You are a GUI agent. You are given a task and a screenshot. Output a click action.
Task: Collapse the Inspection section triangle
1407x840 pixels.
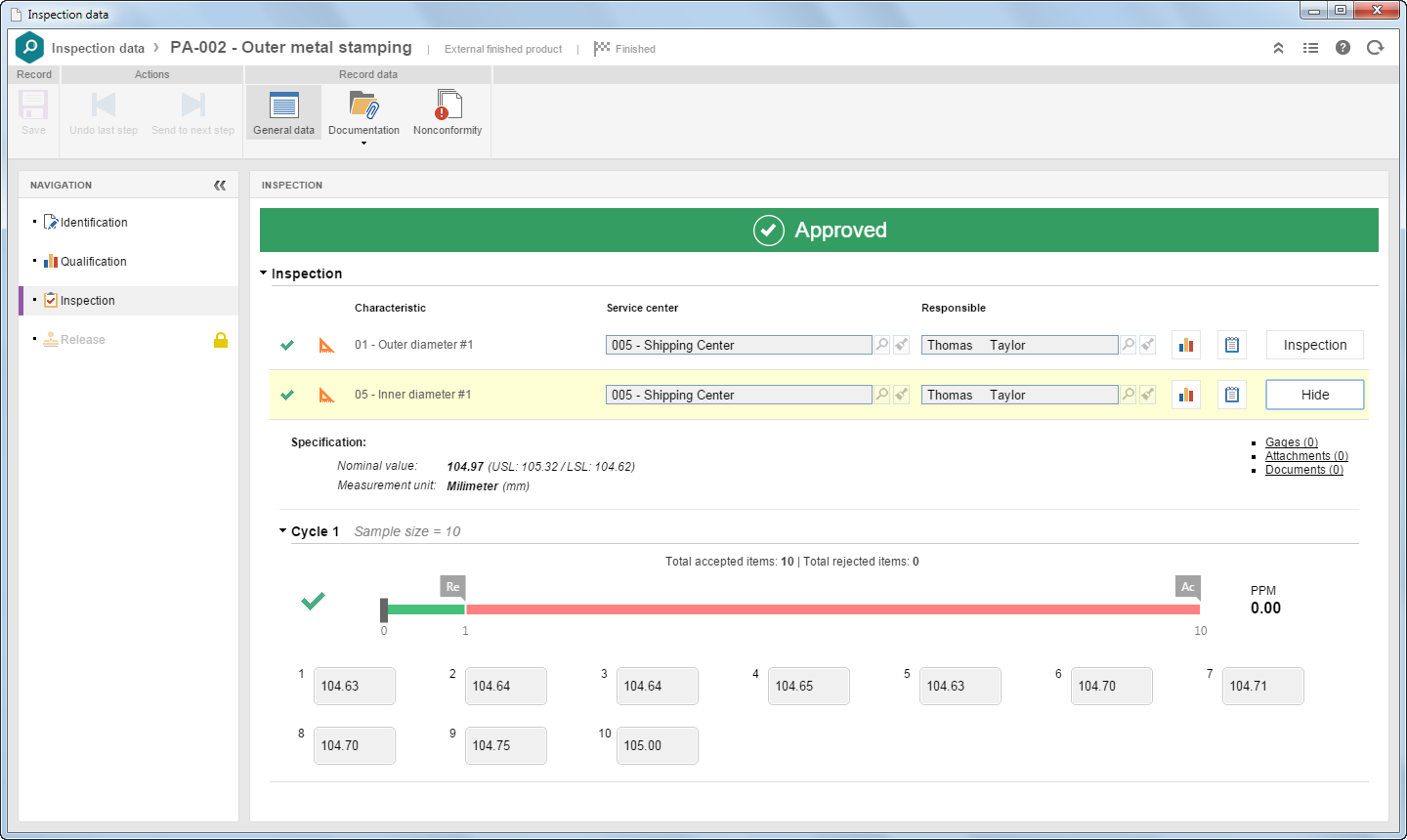point(264,273)
